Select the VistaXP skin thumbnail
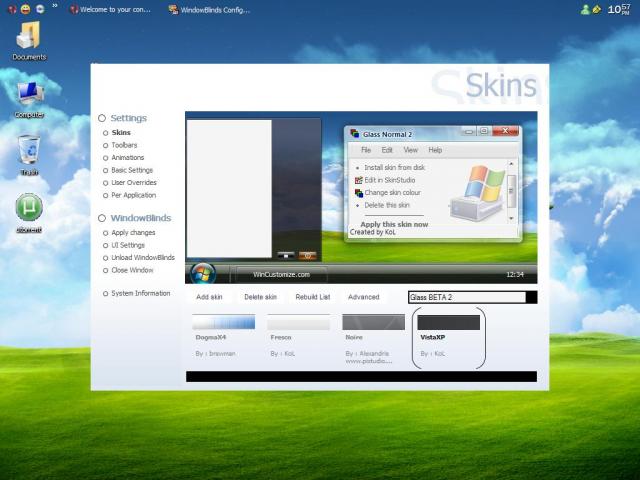Screen dimensions: 640x480 point(449,322)
